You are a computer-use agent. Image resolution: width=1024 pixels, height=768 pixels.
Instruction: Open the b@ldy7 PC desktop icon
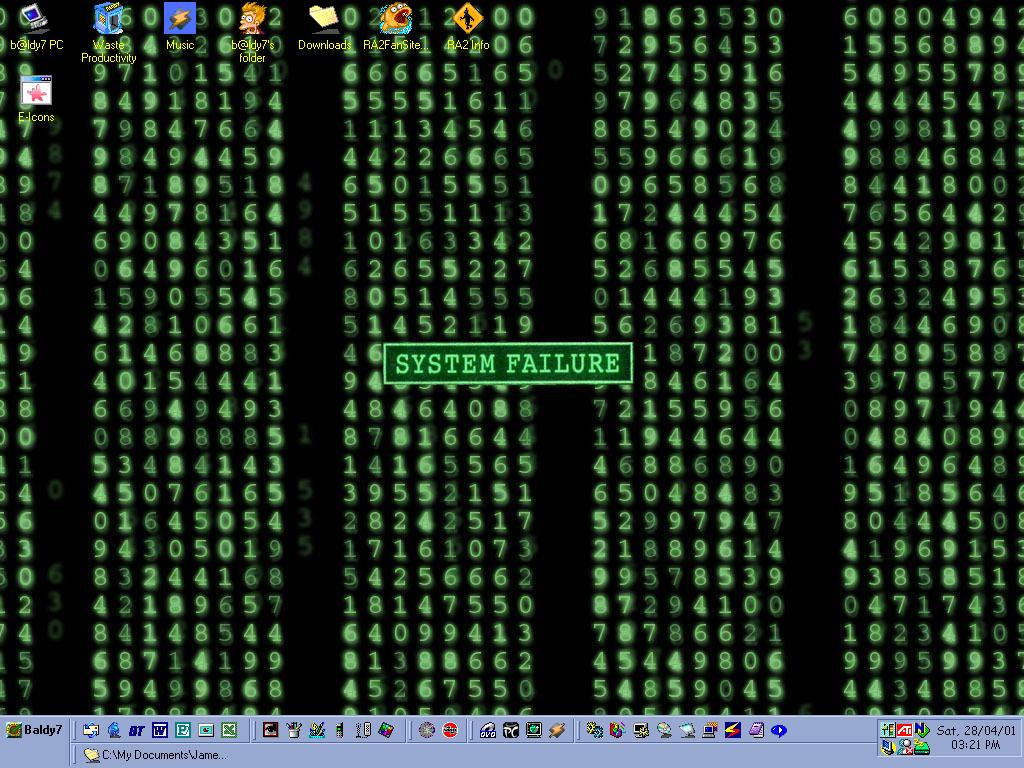36,18
